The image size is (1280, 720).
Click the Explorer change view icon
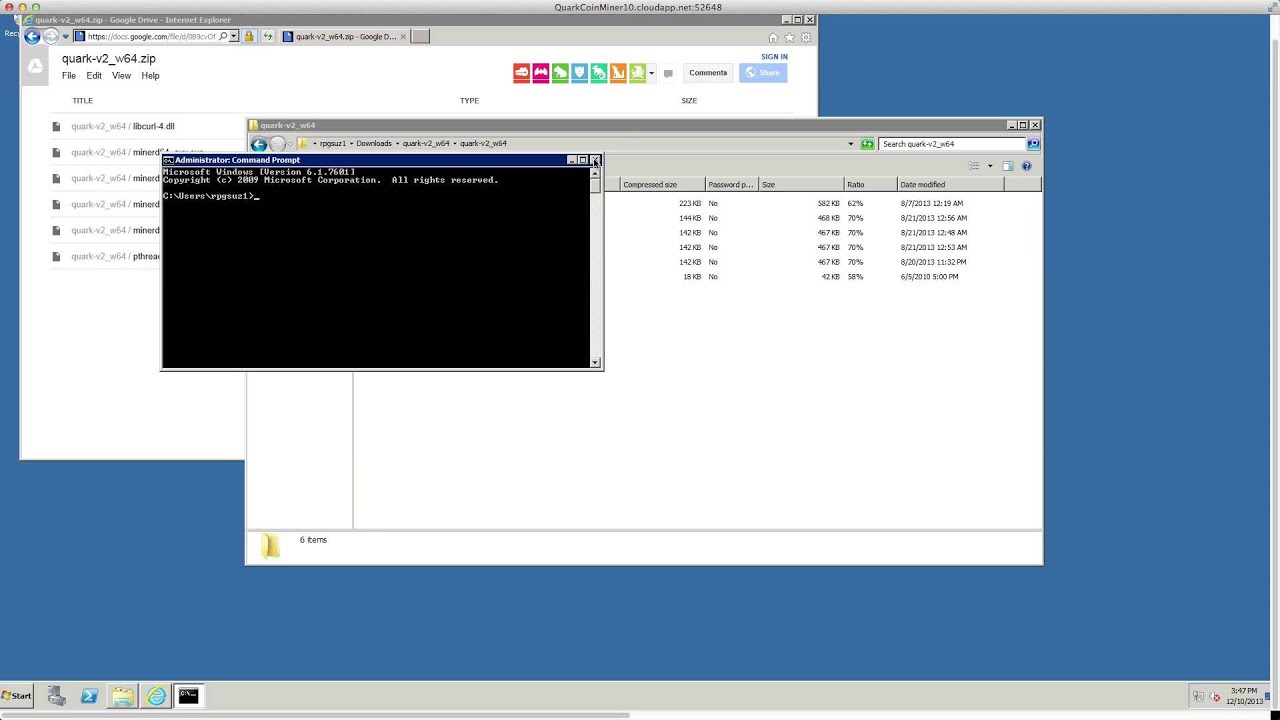point(974,166)
